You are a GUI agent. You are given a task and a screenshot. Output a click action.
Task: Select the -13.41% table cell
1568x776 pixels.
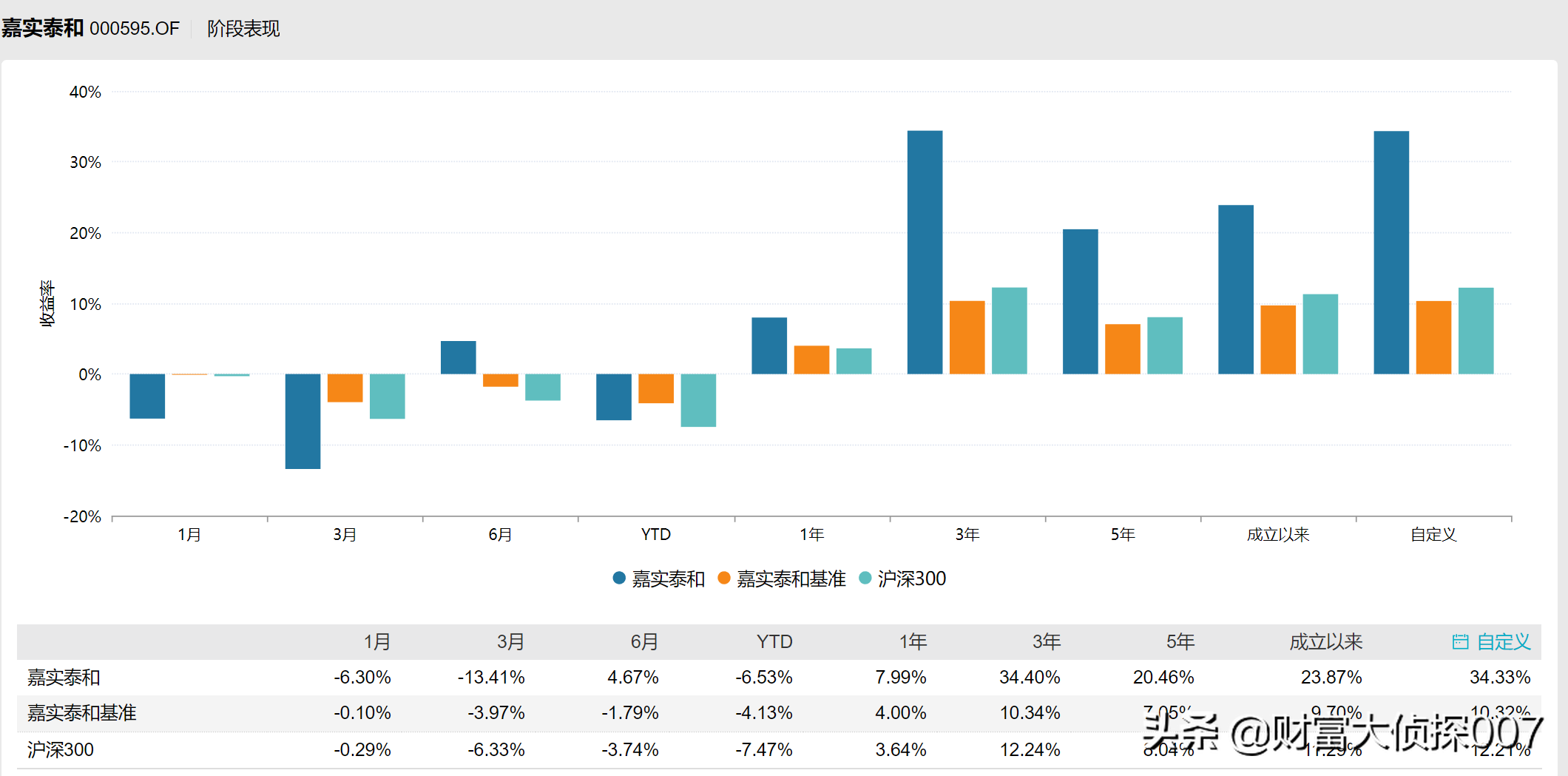(491, 677)
